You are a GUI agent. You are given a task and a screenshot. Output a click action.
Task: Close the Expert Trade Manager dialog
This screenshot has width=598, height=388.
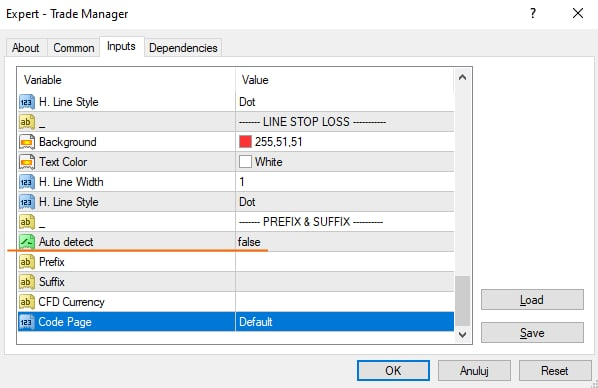[x=578, y=13]
